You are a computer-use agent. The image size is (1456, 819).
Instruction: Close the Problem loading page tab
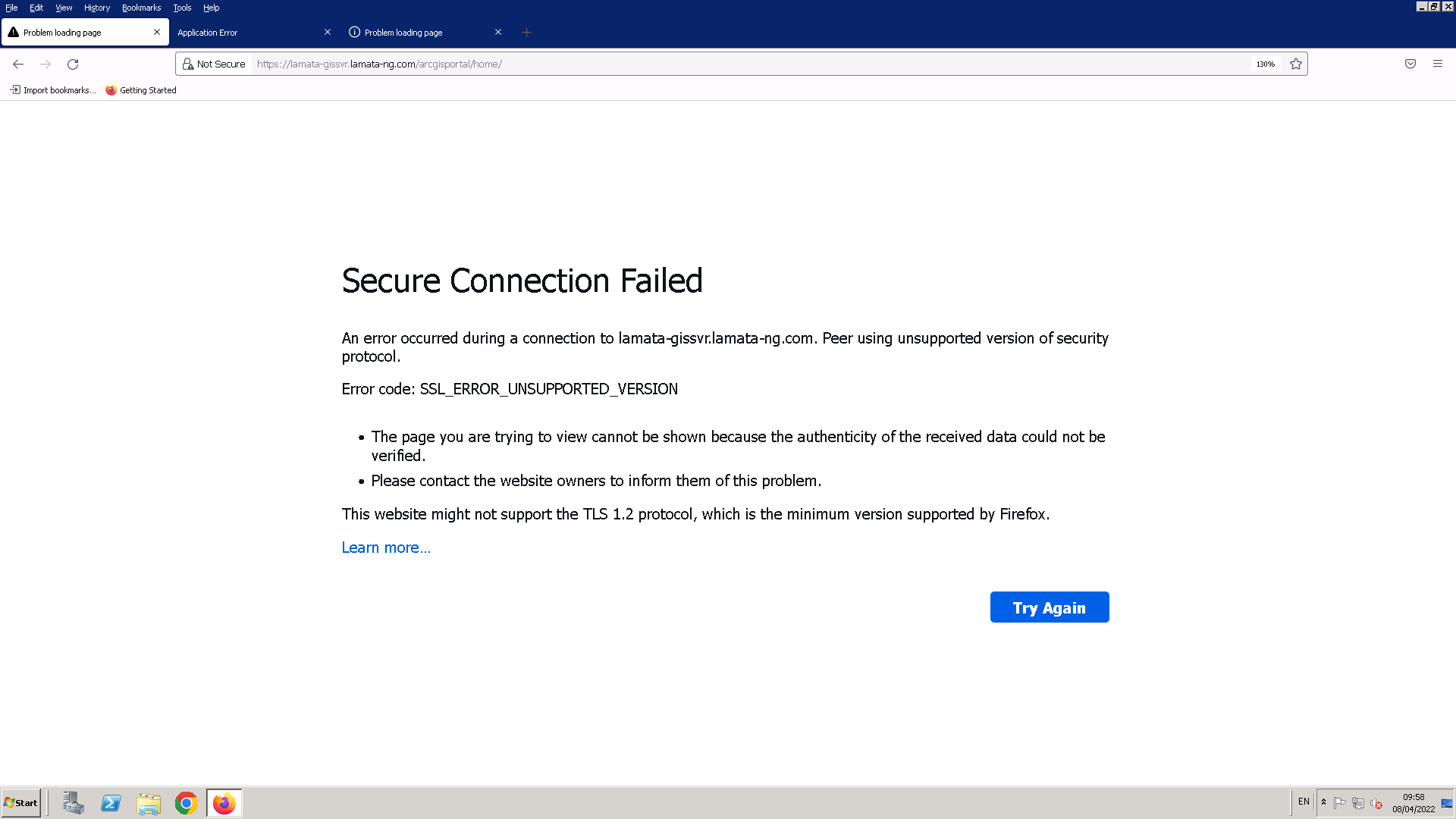[156, 32]
